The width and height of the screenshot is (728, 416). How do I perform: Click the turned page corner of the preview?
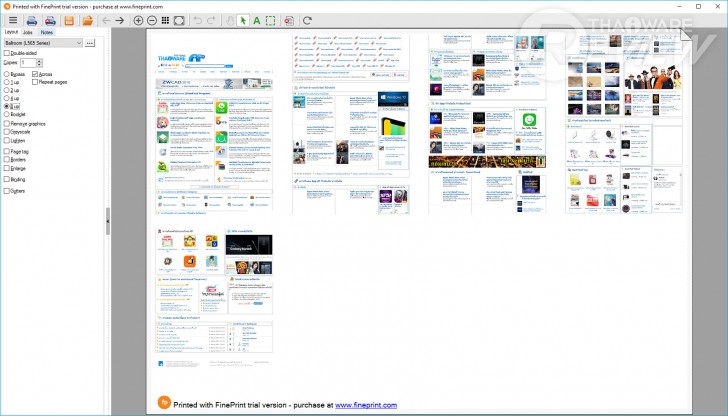[x=686, y=35]
